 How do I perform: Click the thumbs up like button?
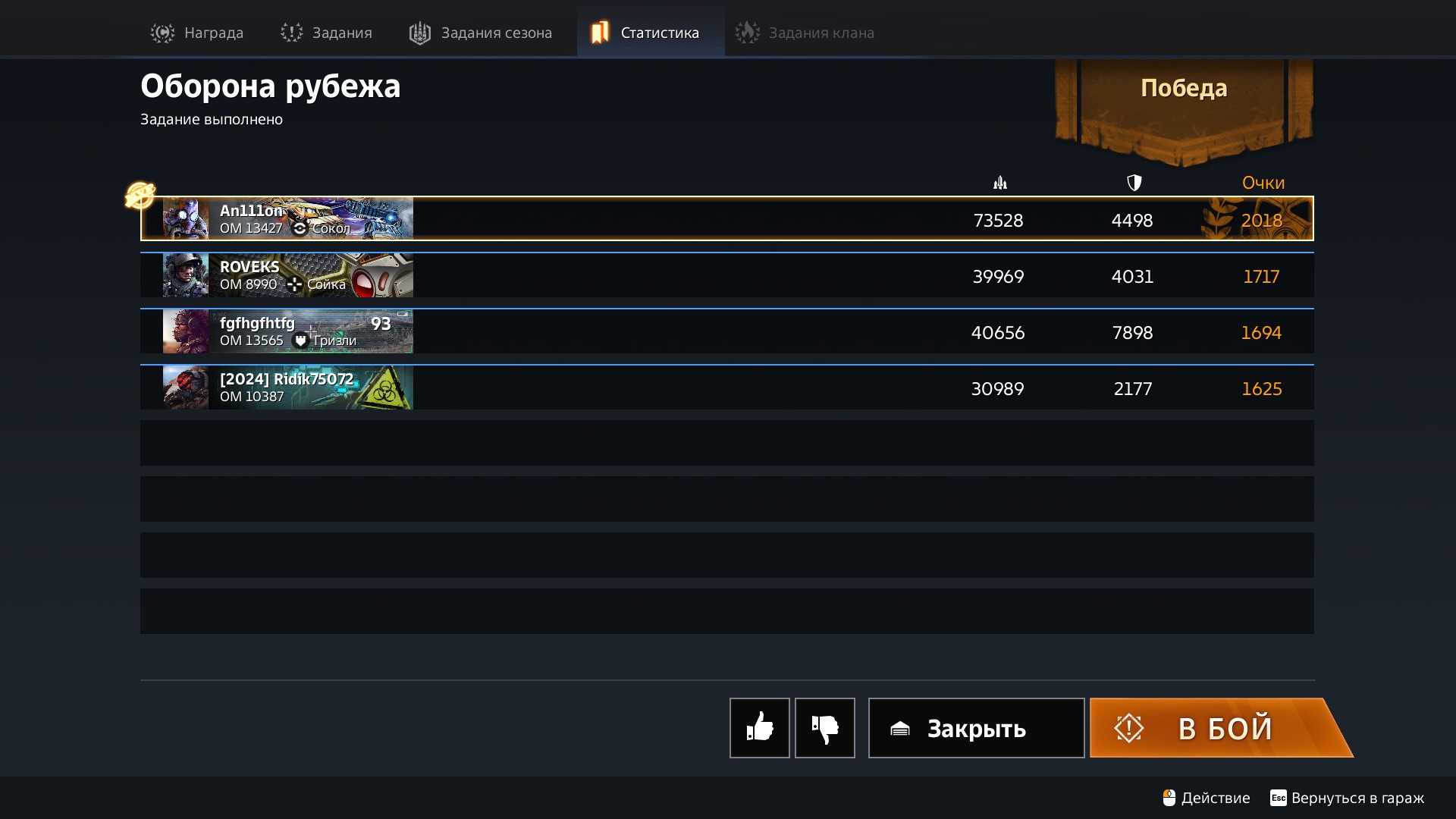[759, 728]
